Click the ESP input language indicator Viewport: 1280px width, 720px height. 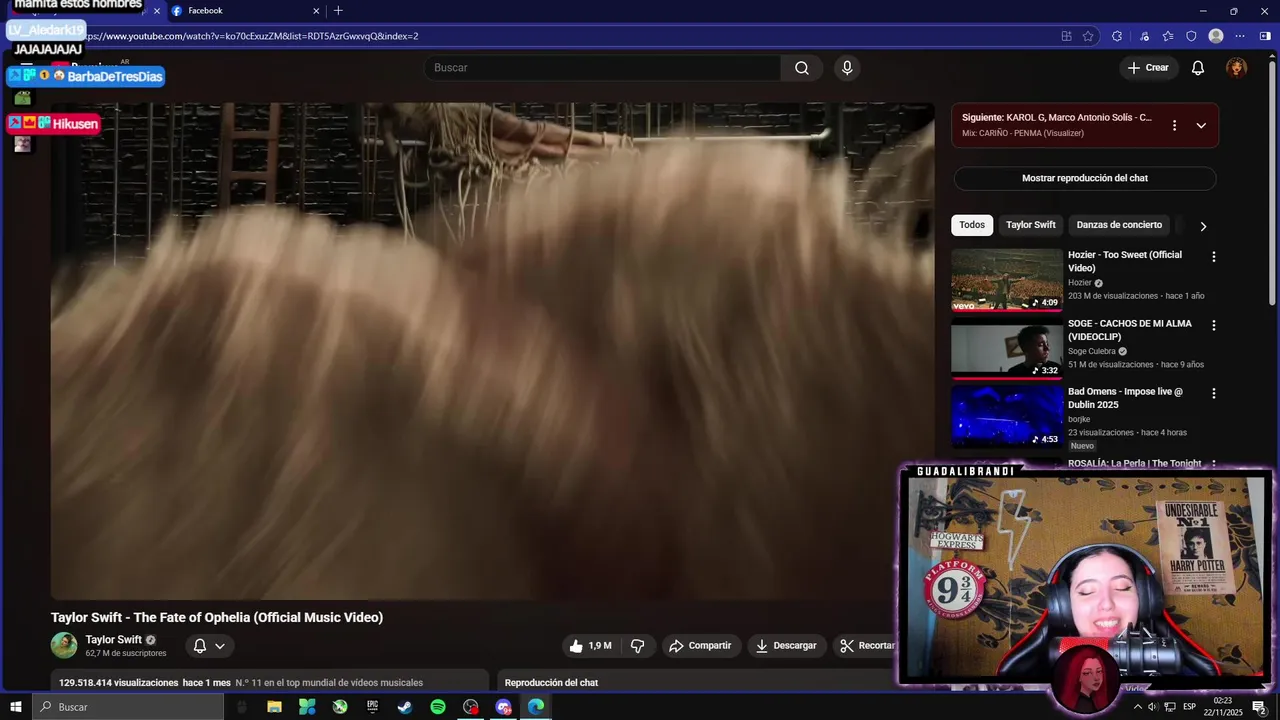point(1189,707)
